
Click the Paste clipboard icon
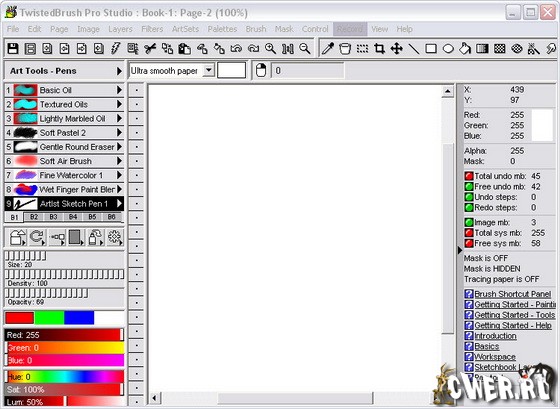click(x=184, y=49)
